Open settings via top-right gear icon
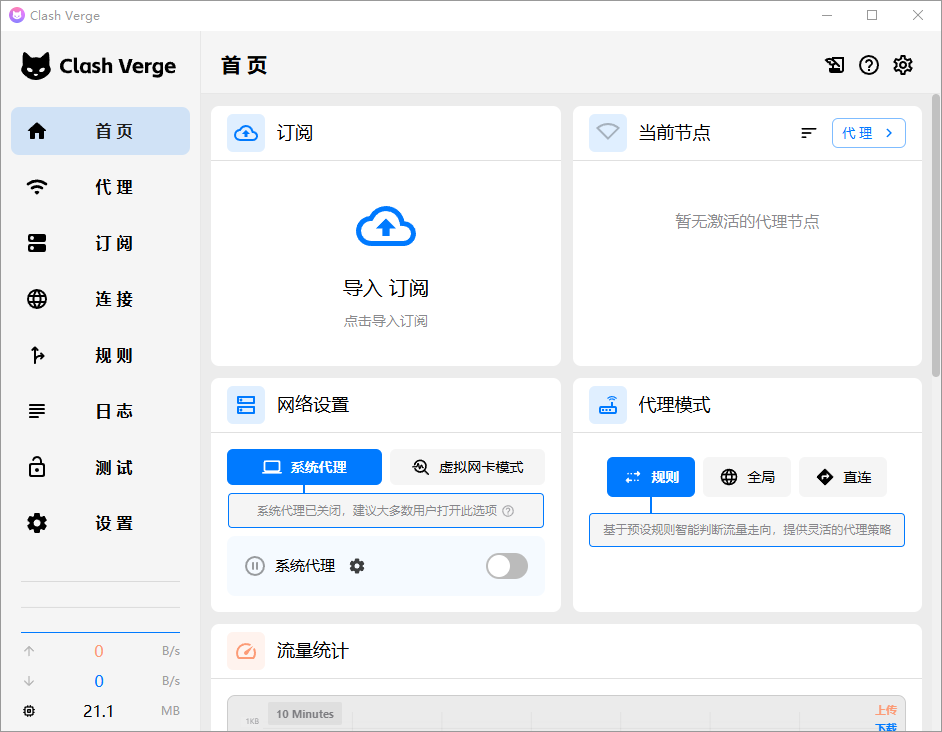 click(x=903, y=65)
